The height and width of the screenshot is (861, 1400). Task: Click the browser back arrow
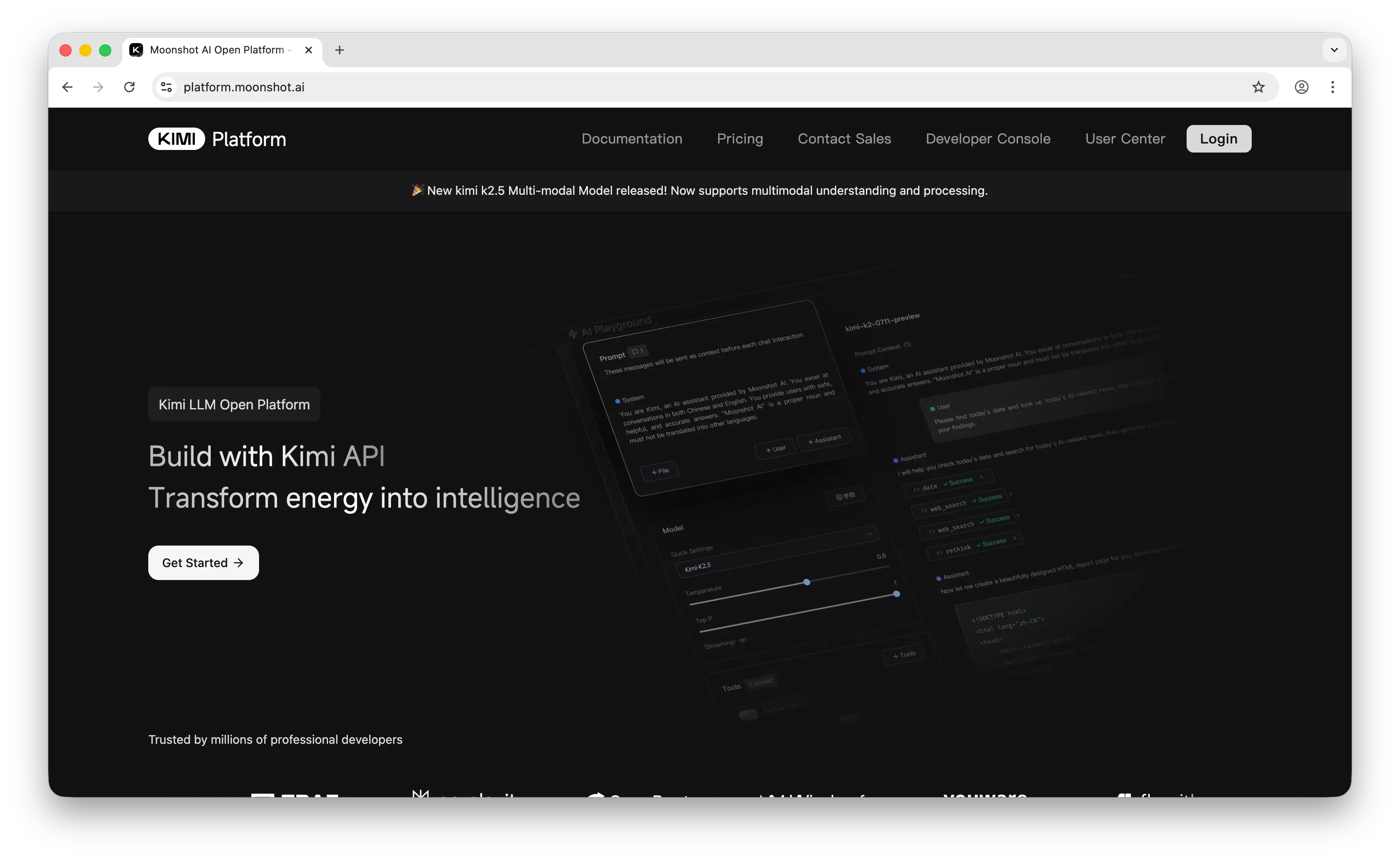pos(67,87)
